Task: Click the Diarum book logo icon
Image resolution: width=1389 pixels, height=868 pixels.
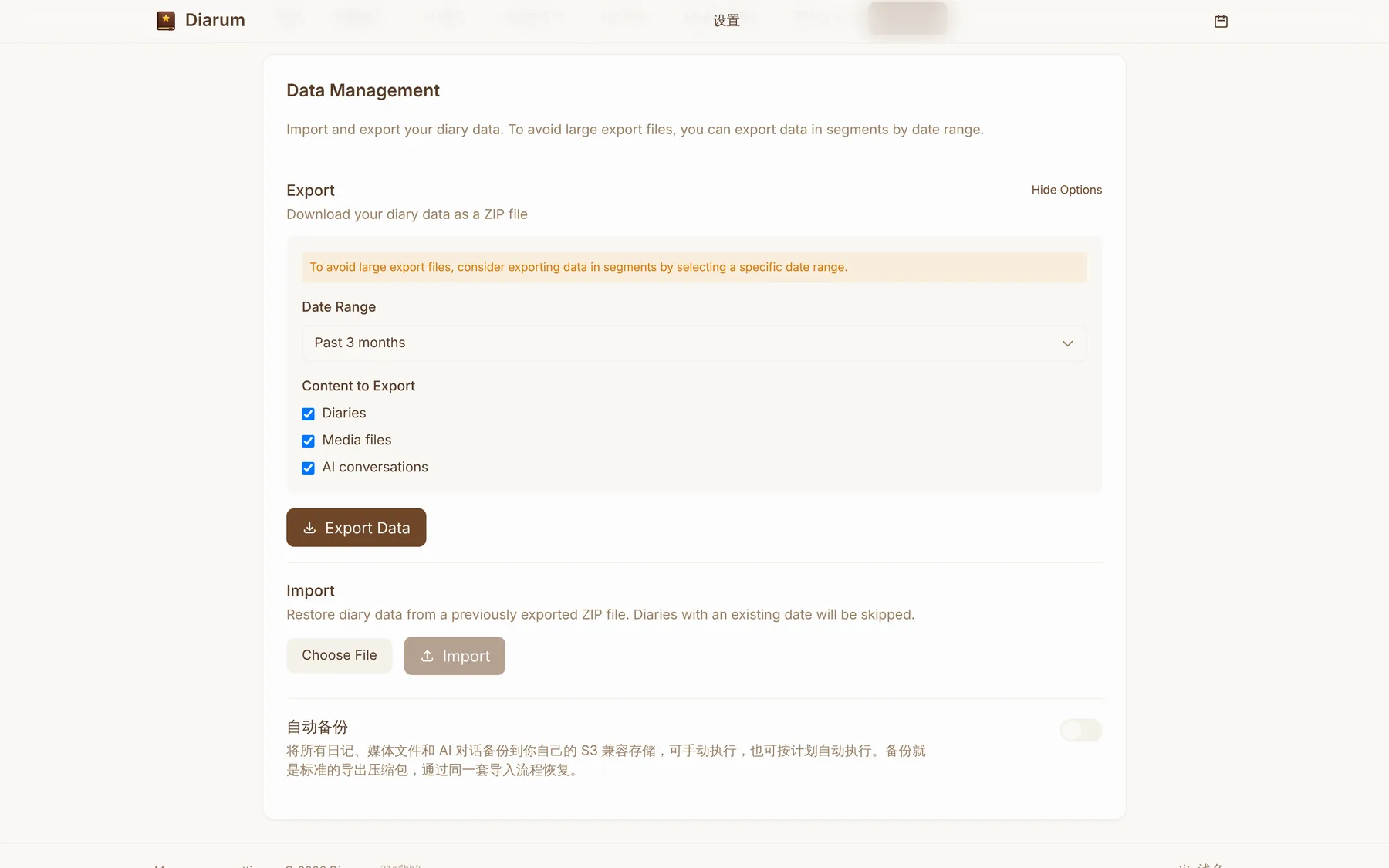Action: point(165,21)
